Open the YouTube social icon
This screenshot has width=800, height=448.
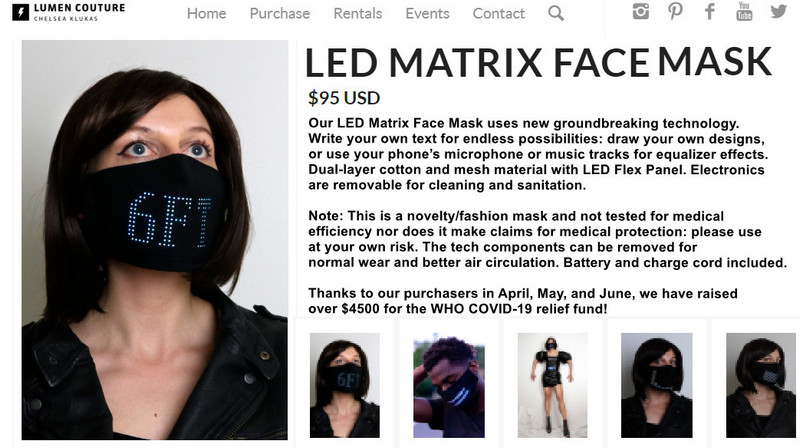[744, 11]
